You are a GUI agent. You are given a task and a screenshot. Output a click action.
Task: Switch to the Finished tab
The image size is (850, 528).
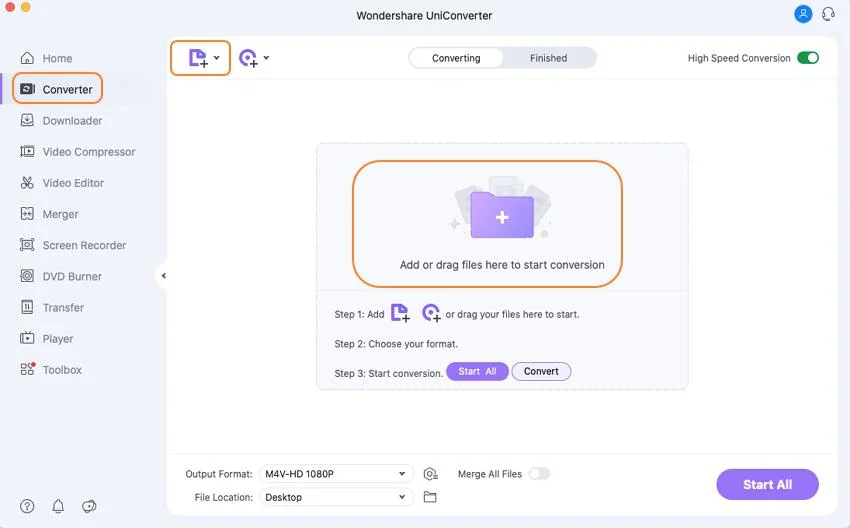click(x=548, y=58)
